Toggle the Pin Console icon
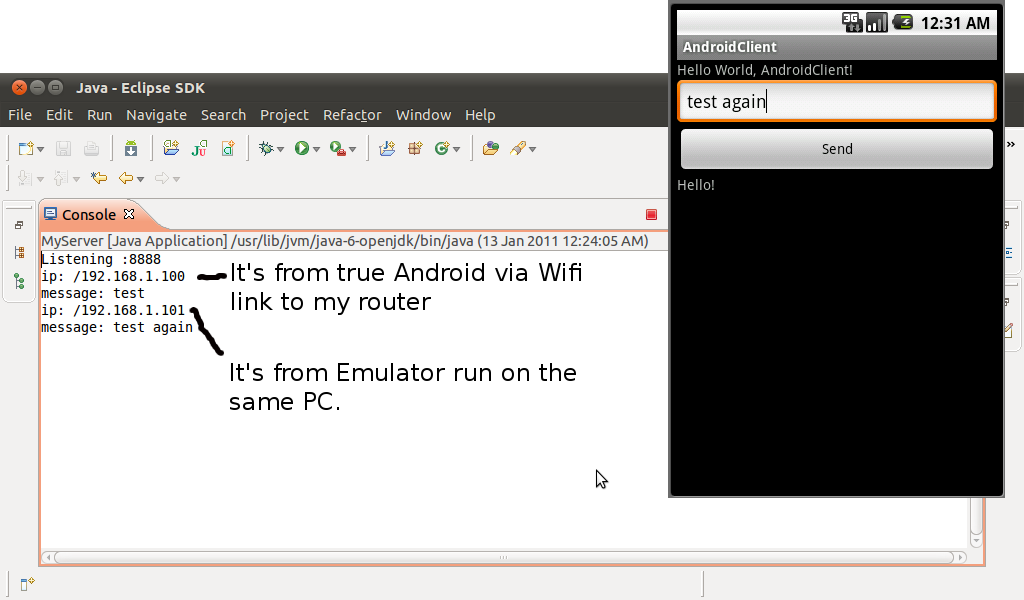 click(x=18, y=224)
